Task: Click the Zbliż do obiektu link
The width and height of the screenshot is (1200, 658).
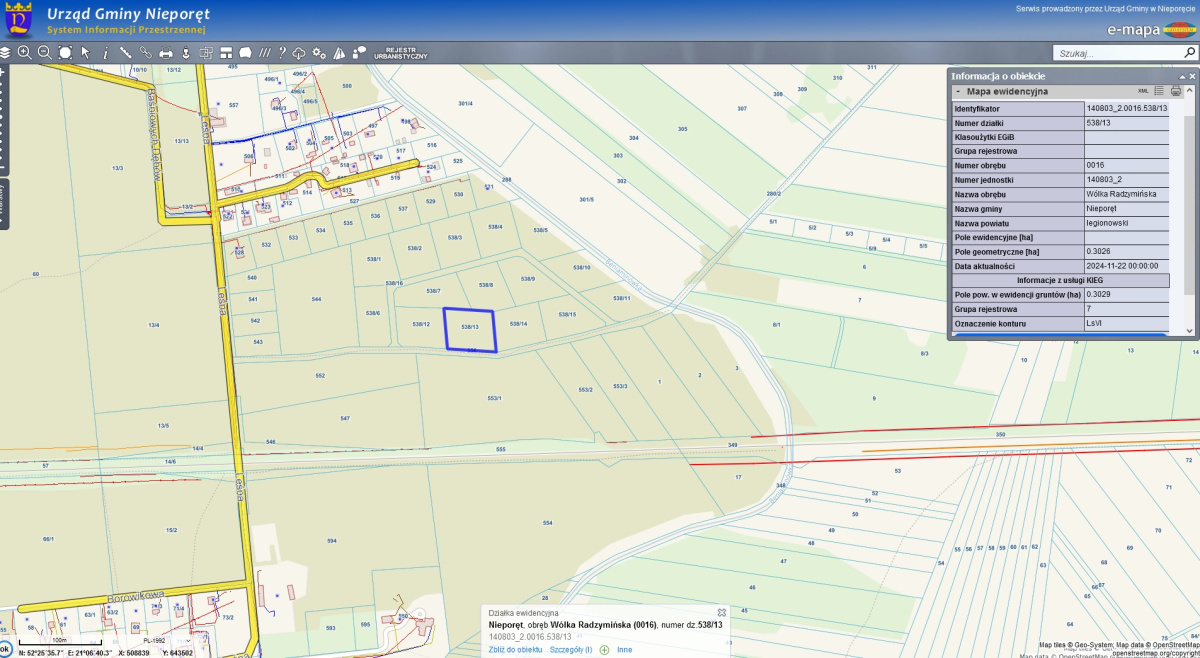Action: coord(515,649)
